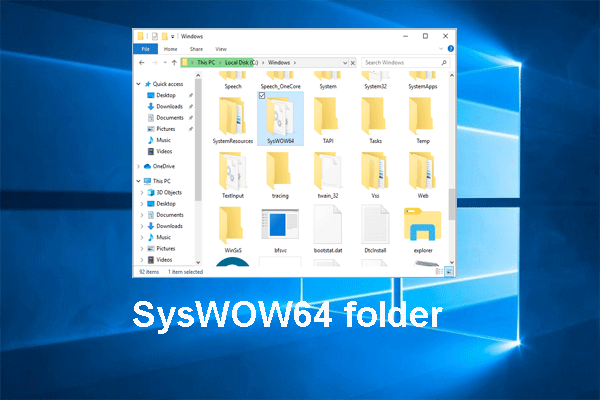Open the Share ribbon tab

tap(196, 49)
